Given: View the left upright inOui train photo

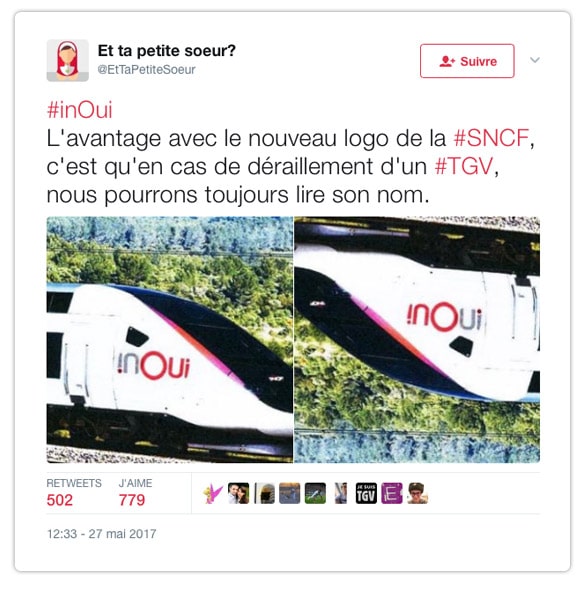Looking at the screenshot, I should [x=169, y=340].
